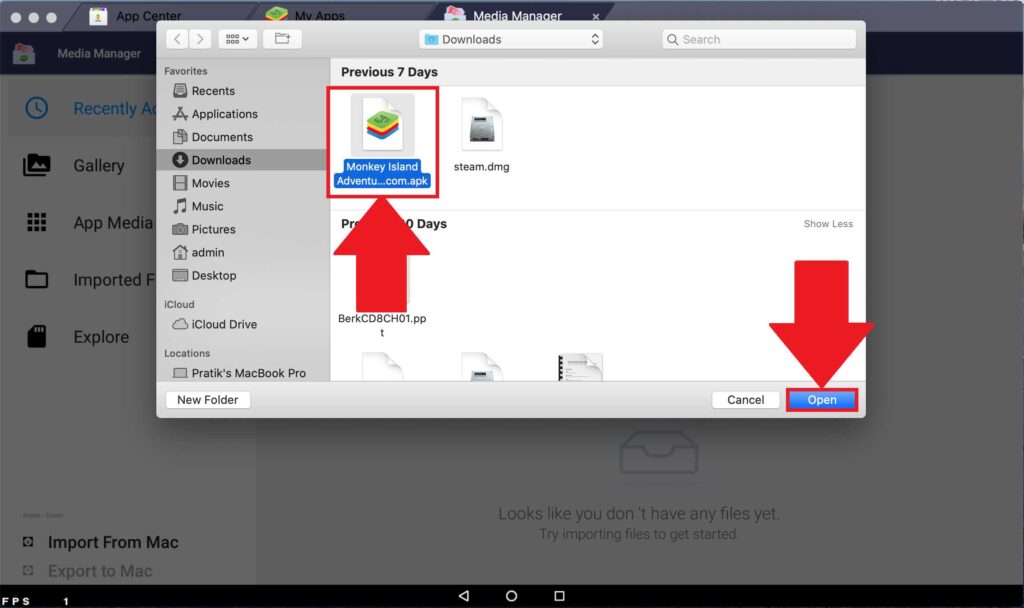Click the new folder toolbar icon
This screenshot has height=608, width=1024.
coord(282,39)
